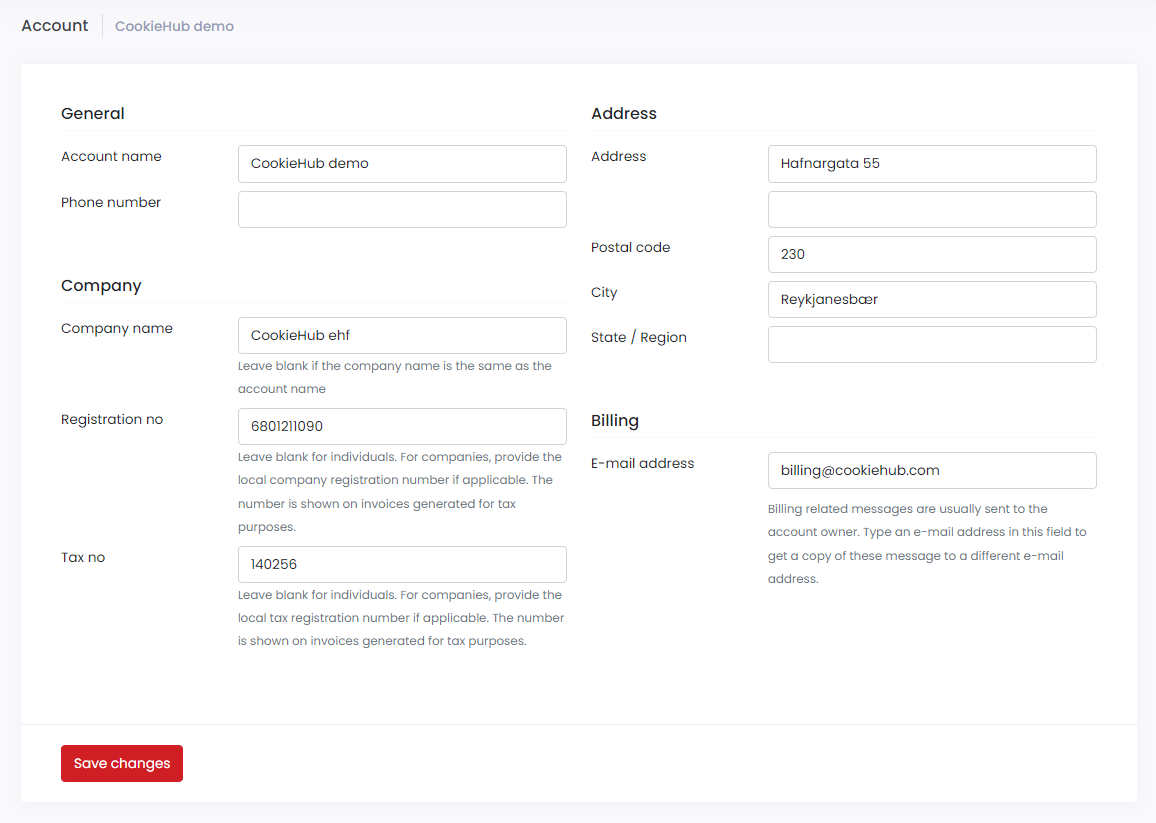
Task: Click the Address section heading
Action: click(x=624, y=113)
